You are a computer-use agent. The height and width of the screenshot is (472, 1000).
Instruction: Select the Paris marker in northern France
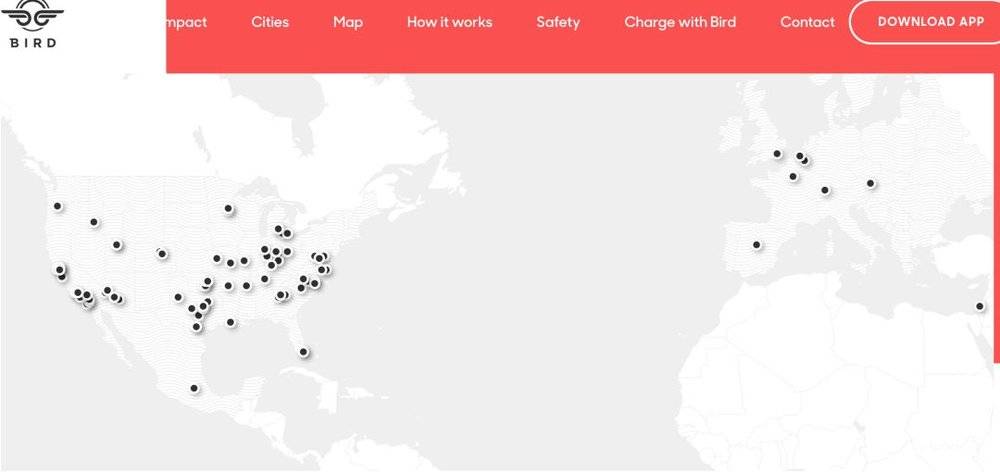pos(793,176)
